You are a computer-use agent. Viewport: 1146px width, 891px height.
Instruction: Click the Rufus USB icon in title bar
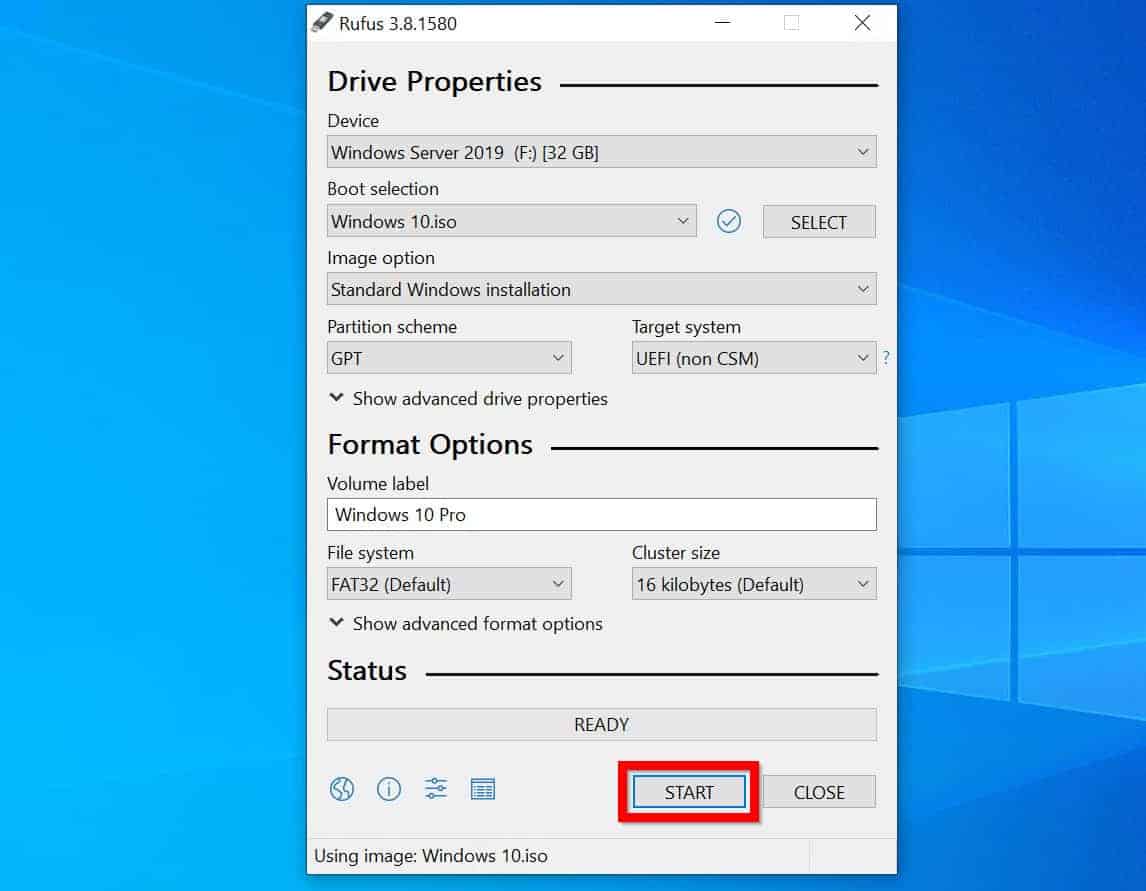322,22
